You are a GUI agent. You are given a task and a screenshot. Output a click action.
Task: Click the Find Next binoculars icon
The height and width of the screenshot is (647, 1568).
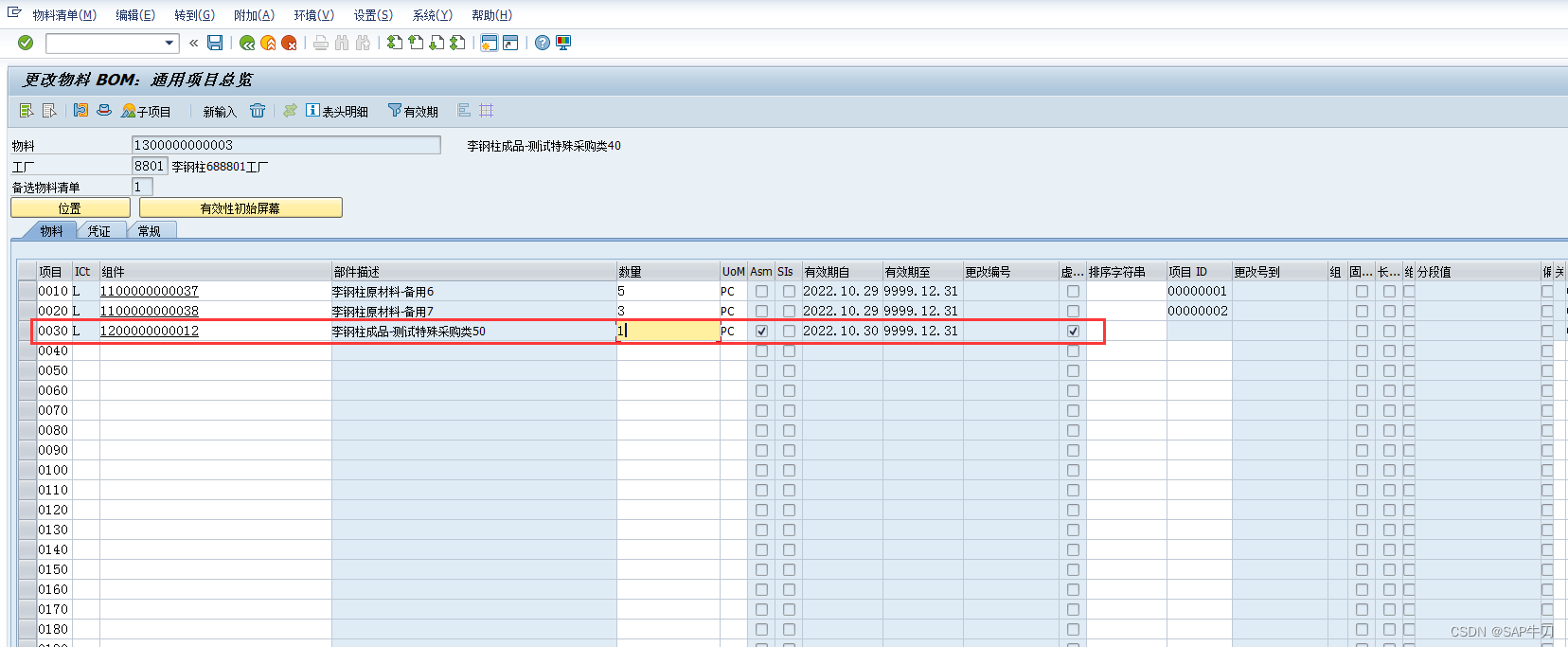(363, 43)
